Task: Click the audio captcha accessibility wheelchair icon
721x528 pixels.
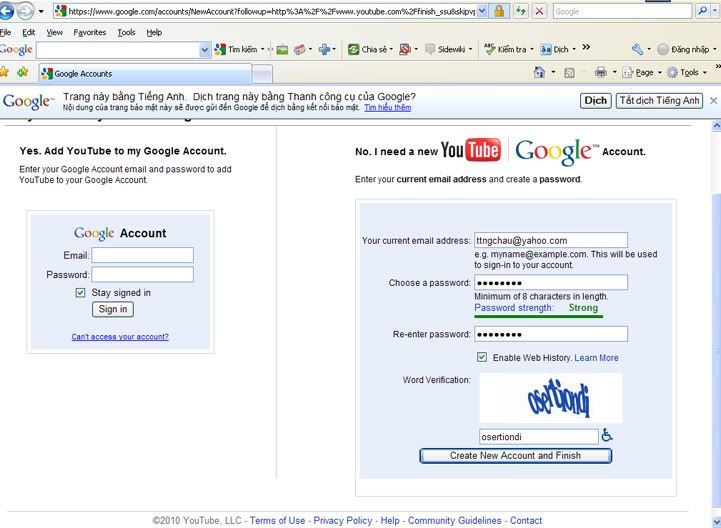Action: point(607,435)
